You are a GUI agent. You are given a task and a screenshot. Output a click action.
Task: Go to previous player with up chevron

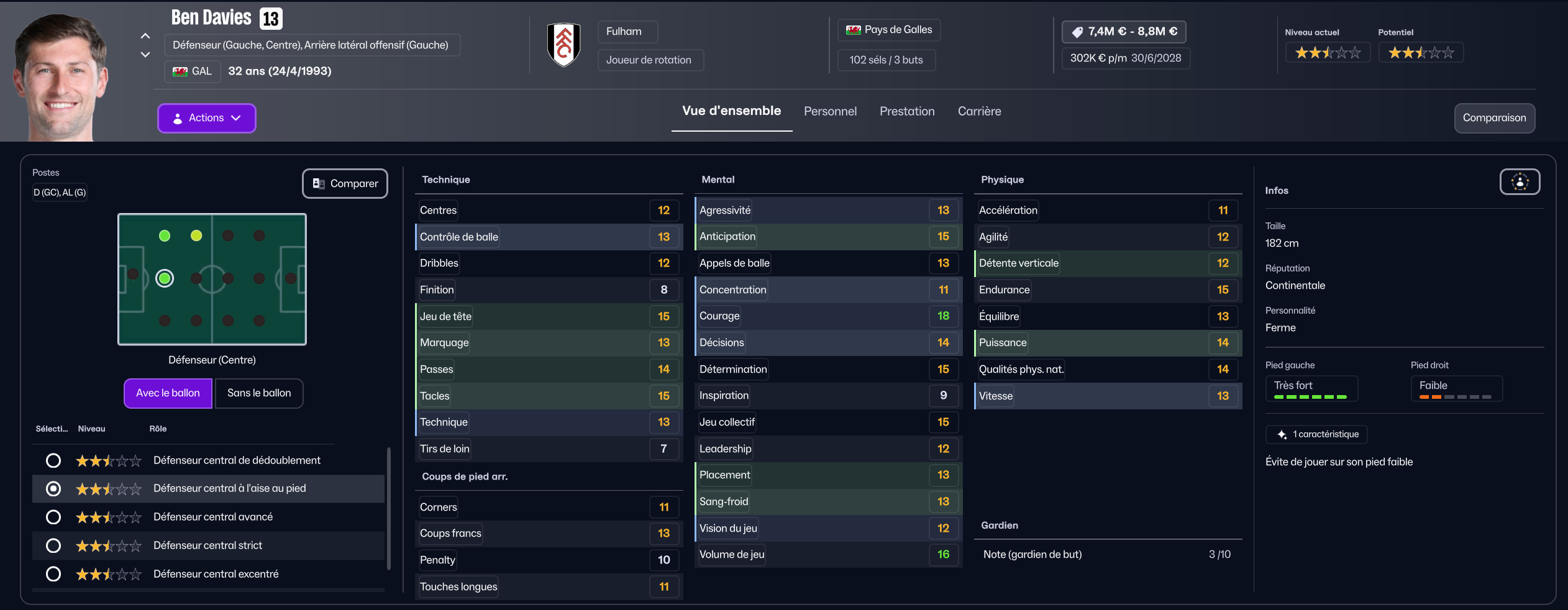(145, 36)
